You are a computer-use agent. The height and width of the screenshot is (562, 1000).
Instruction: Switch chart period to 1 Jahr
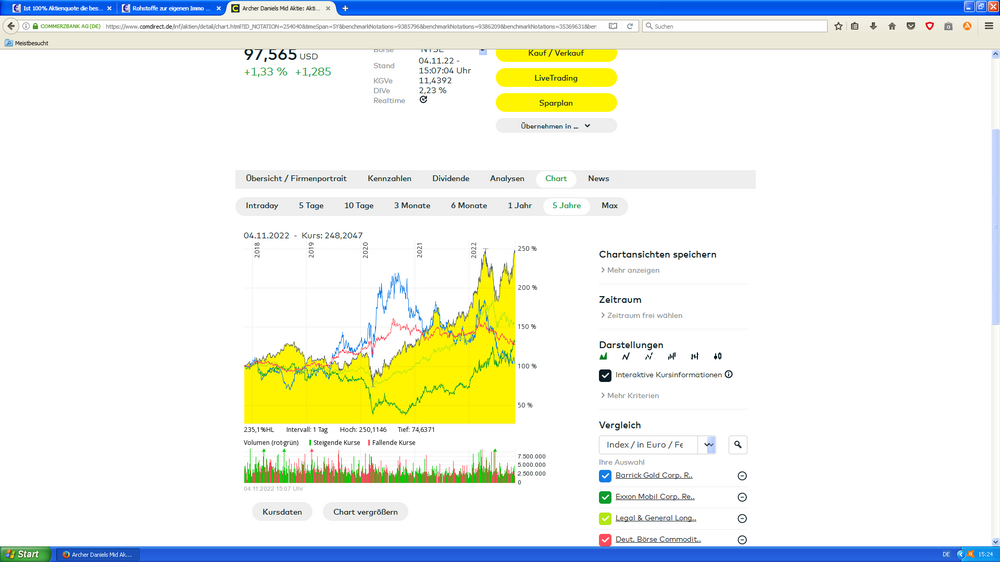tap(520, 205)
